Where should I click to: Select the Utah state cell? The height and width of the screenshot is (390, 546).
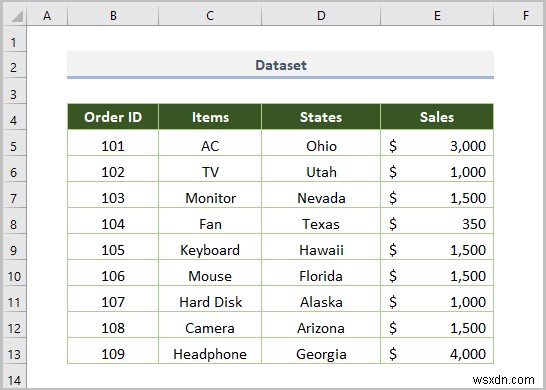[321, 169]
